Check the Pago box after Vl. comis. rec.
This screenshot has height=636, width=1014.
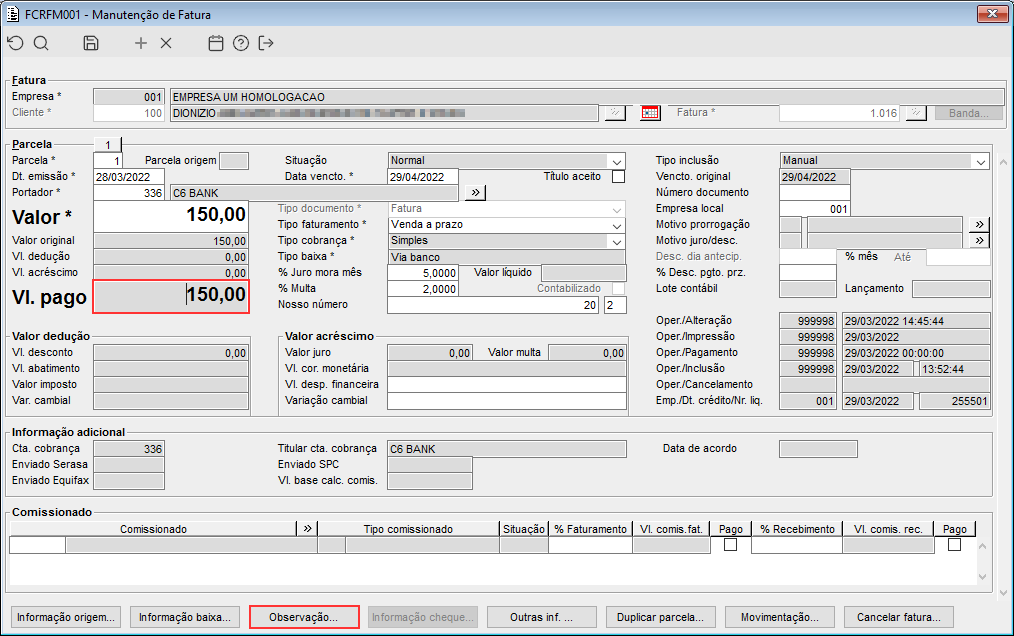click(x=954, y=545)
